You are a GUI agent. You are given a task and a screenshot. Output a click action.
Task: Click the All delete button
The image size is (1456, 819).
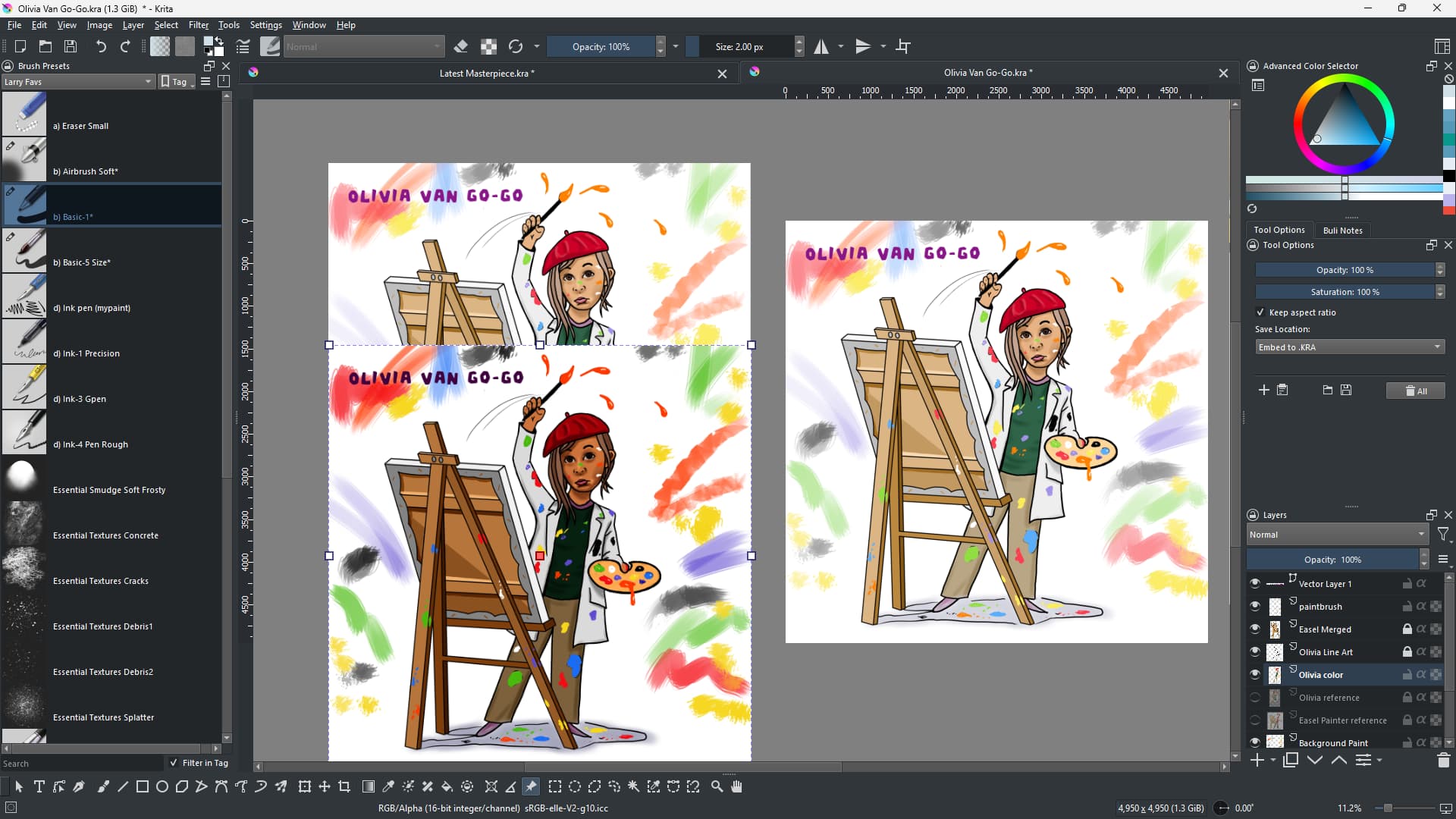click(x=1415, y=391)
